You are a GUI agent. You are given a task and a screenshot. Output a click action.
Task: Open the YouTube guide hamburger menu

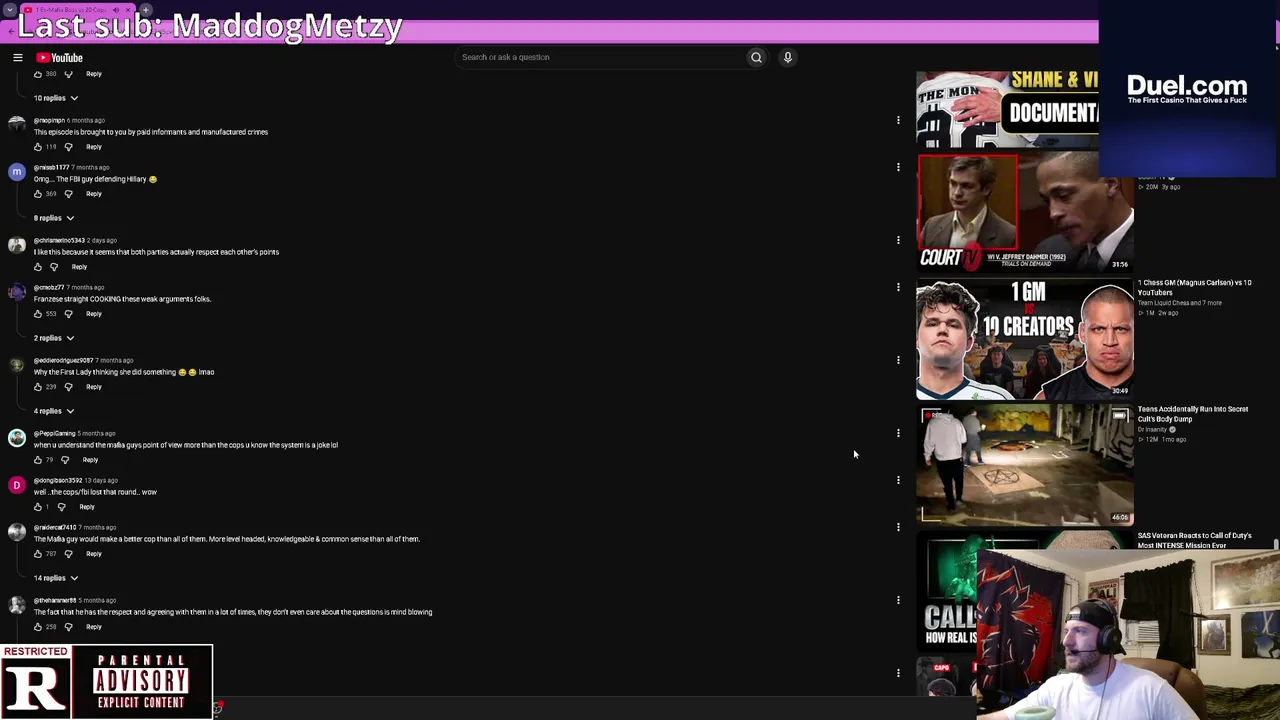point(18,58)
